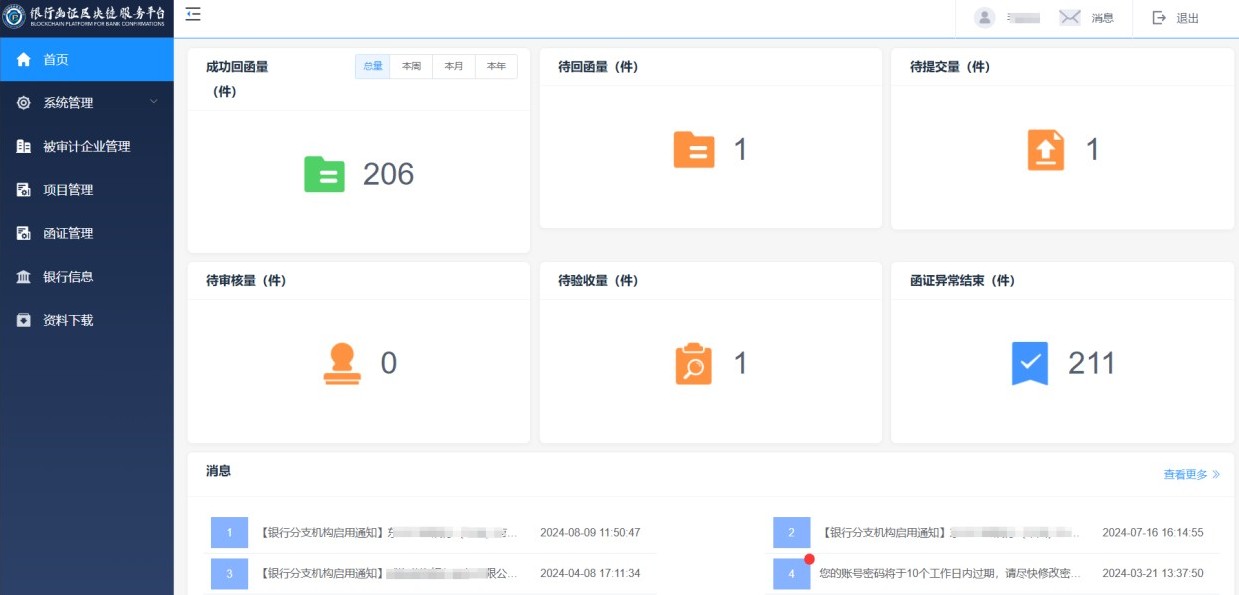Click the user avatar icon in header
The image size is (1239, 595).
coord(985,18)
